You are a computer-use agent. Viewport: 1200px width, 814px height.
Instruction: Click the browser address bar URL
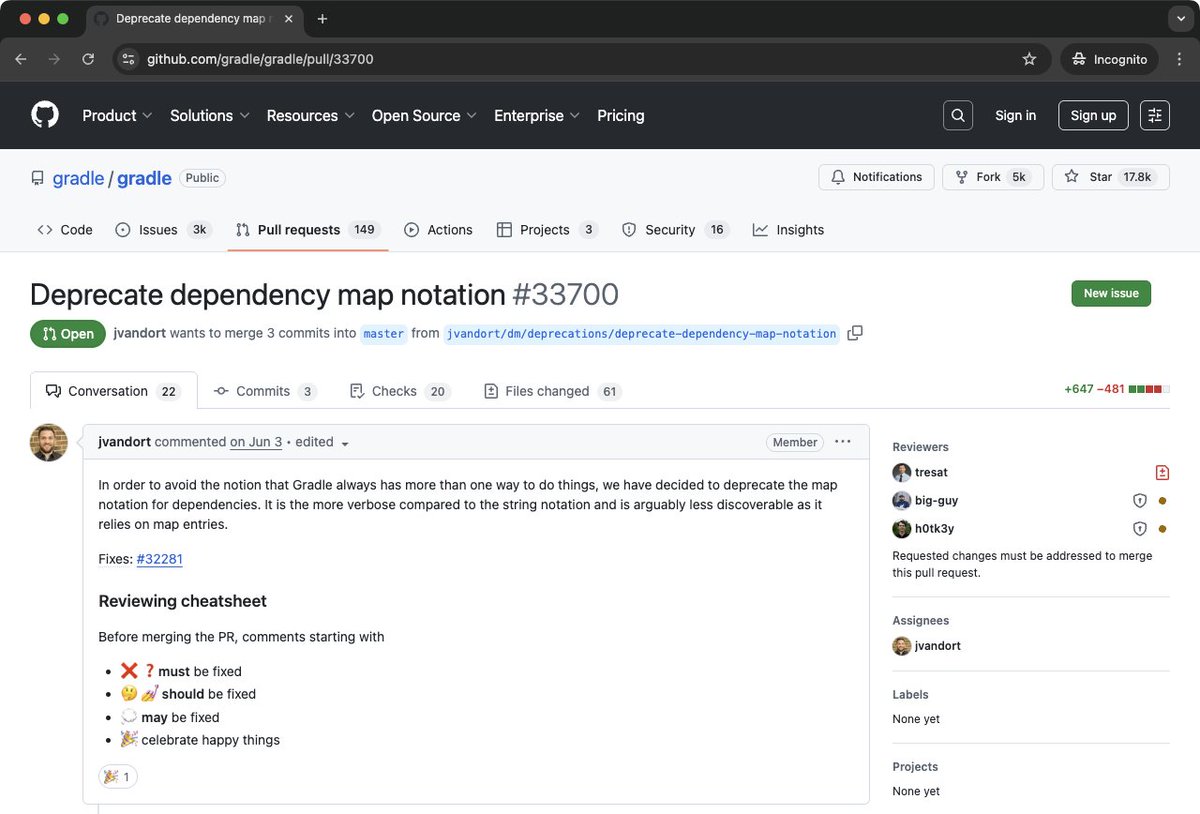pos(261,59)
